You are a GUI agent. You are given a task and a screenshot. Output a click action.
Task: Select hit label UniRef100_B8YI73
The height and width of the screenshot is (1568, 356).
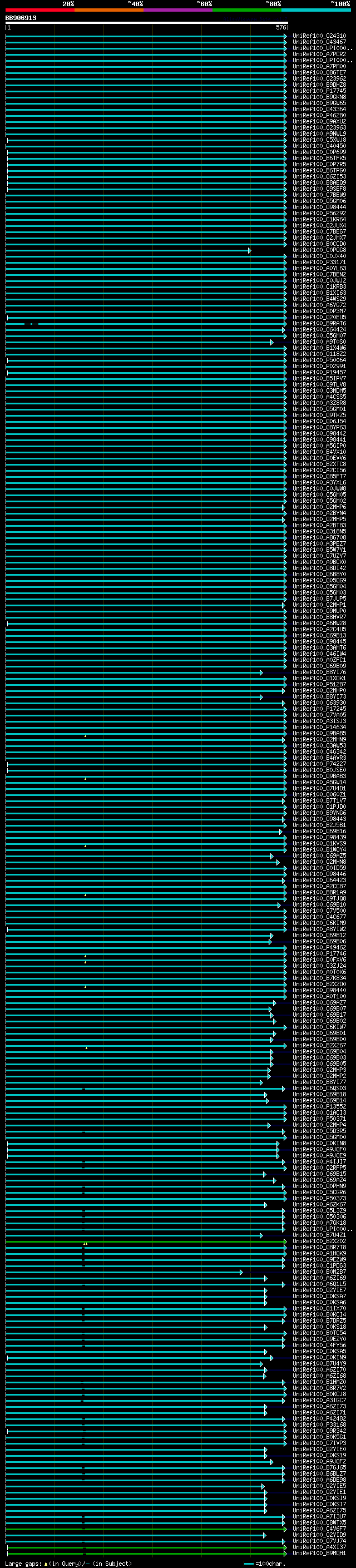click(319, 696)
